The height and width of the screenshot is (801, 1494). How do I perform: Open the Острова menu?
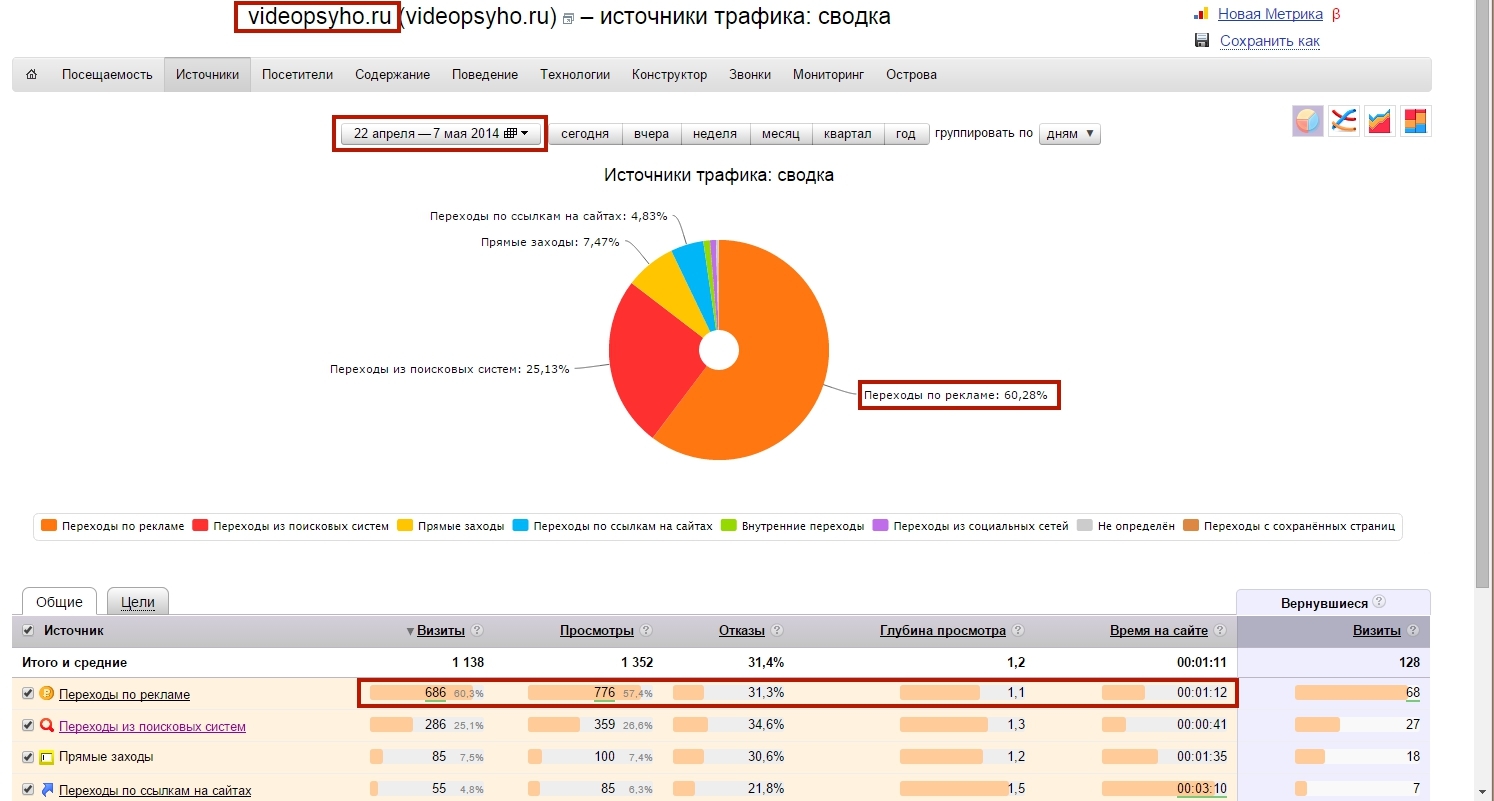(911, 75)
